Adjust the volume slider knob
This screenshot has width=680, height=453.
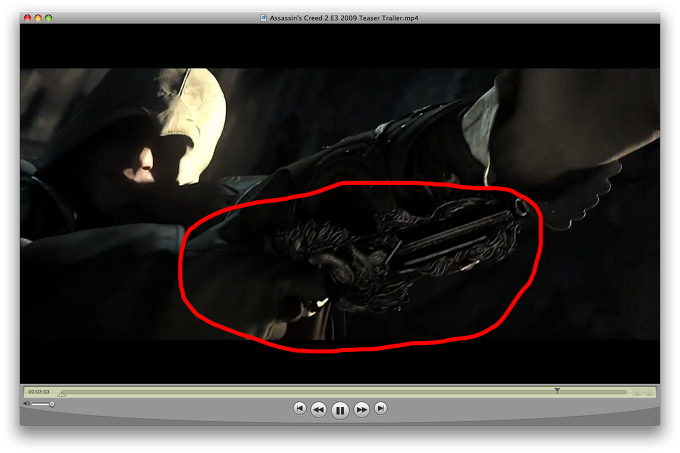(52, 404)
